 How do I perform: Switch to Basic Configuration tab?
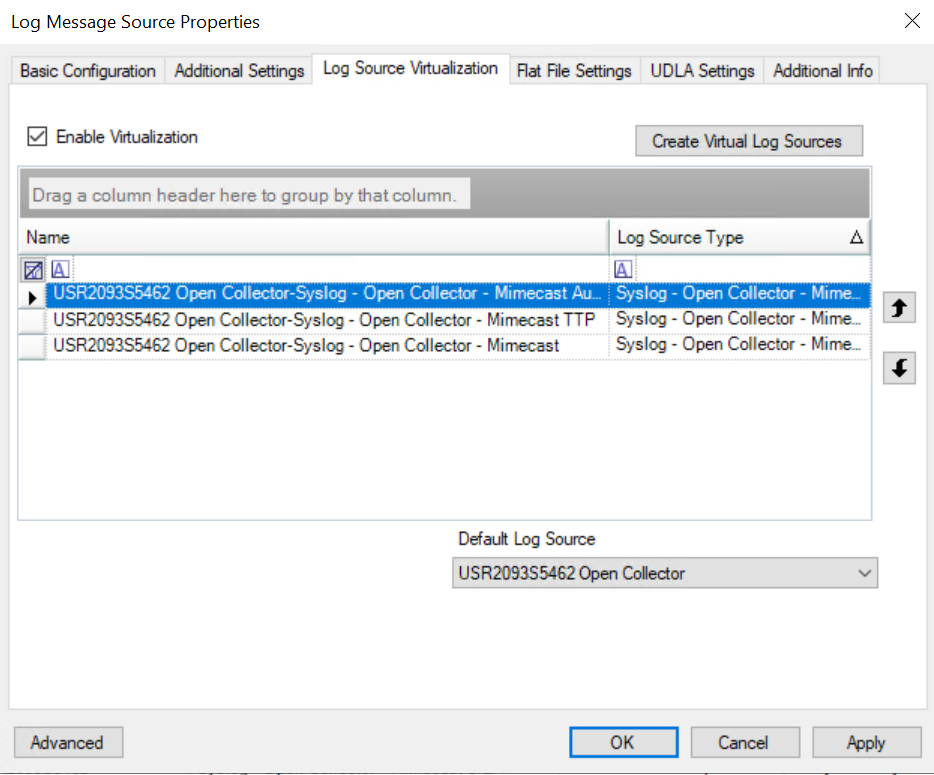tap(88, 71)
